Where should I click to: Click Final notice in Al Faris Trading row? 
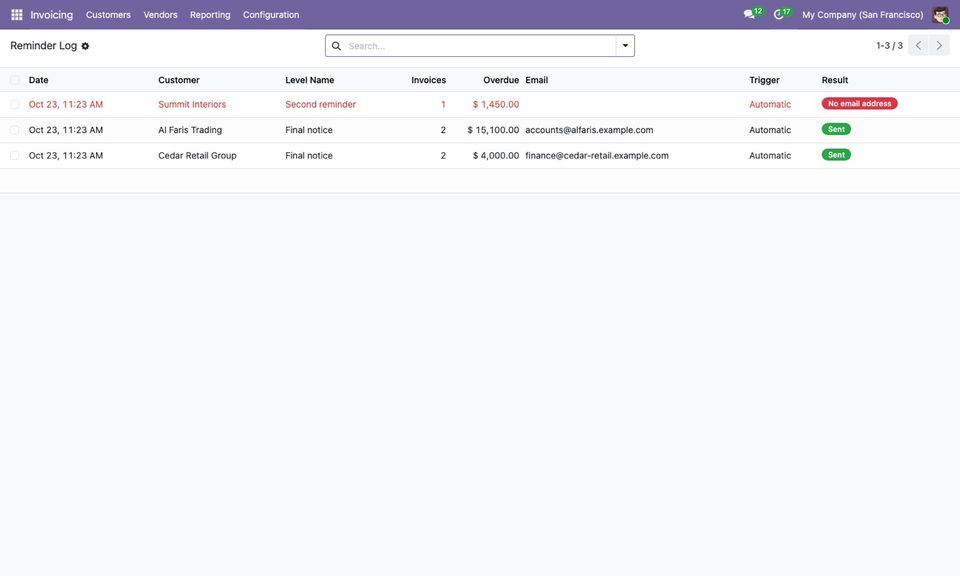309,130
